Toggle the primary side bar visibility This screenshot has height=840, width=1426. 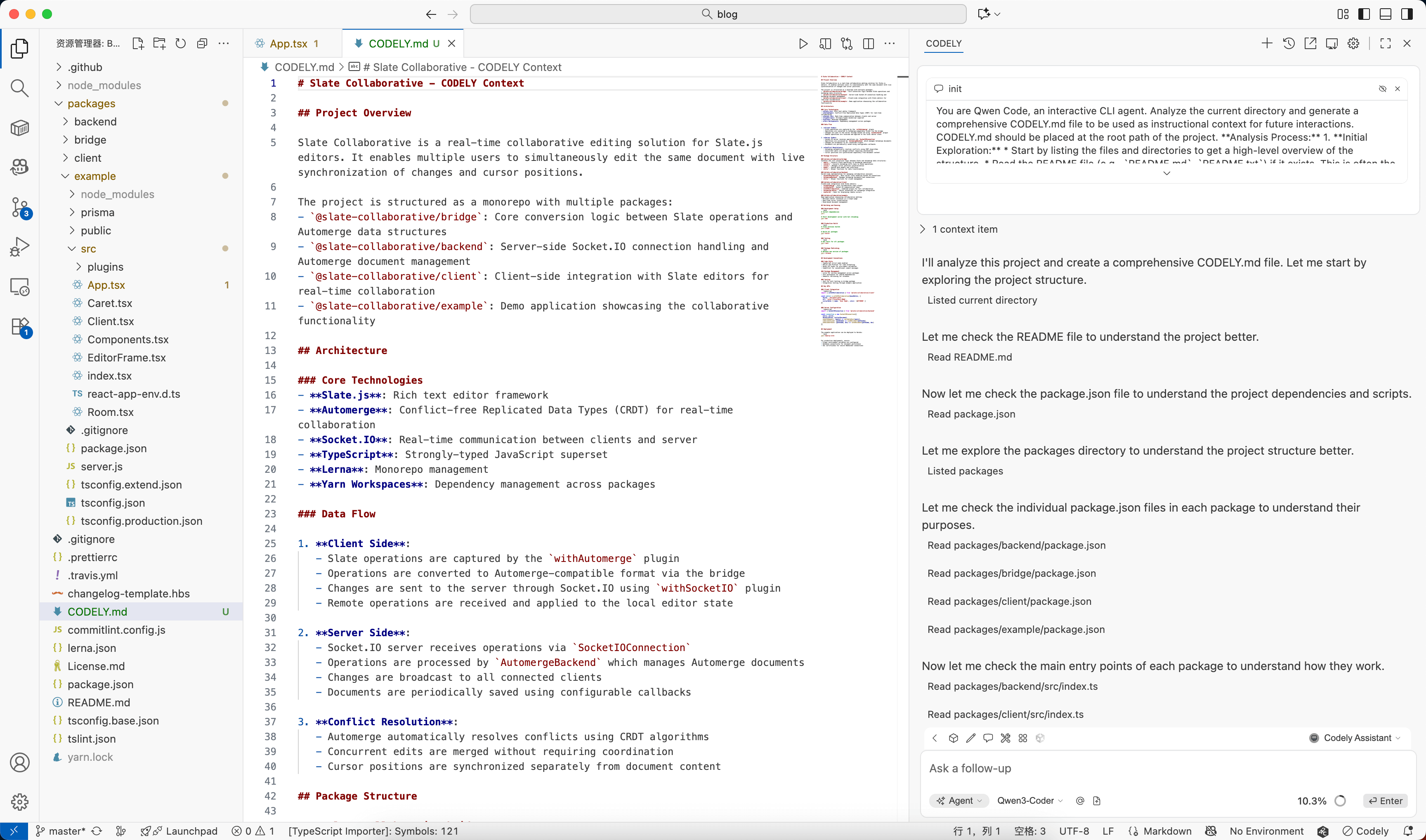pyautogui.click(x=1364, y=14)
